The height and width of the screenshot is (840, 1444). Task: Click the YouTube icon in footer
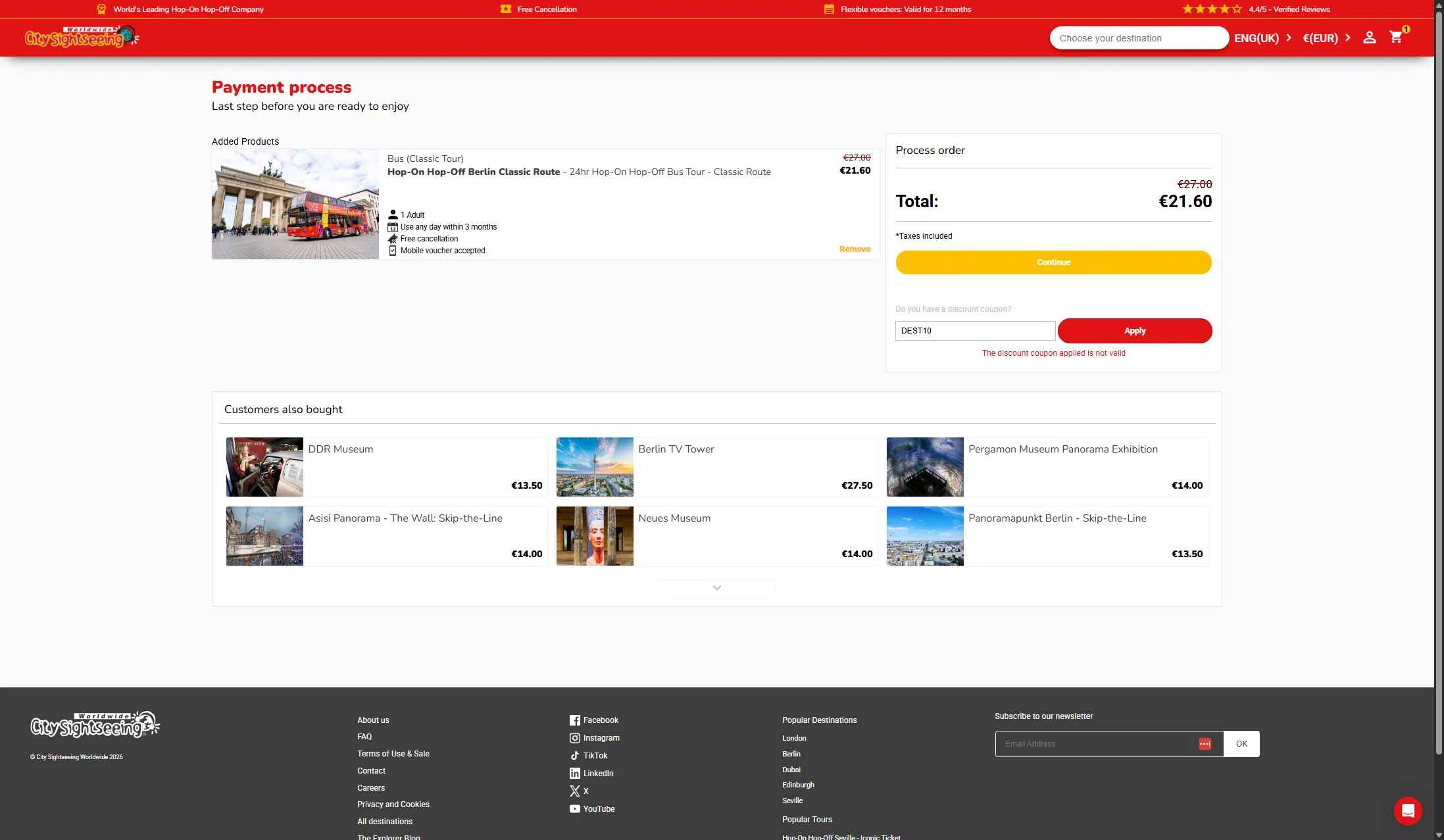(x=575, y=809)
